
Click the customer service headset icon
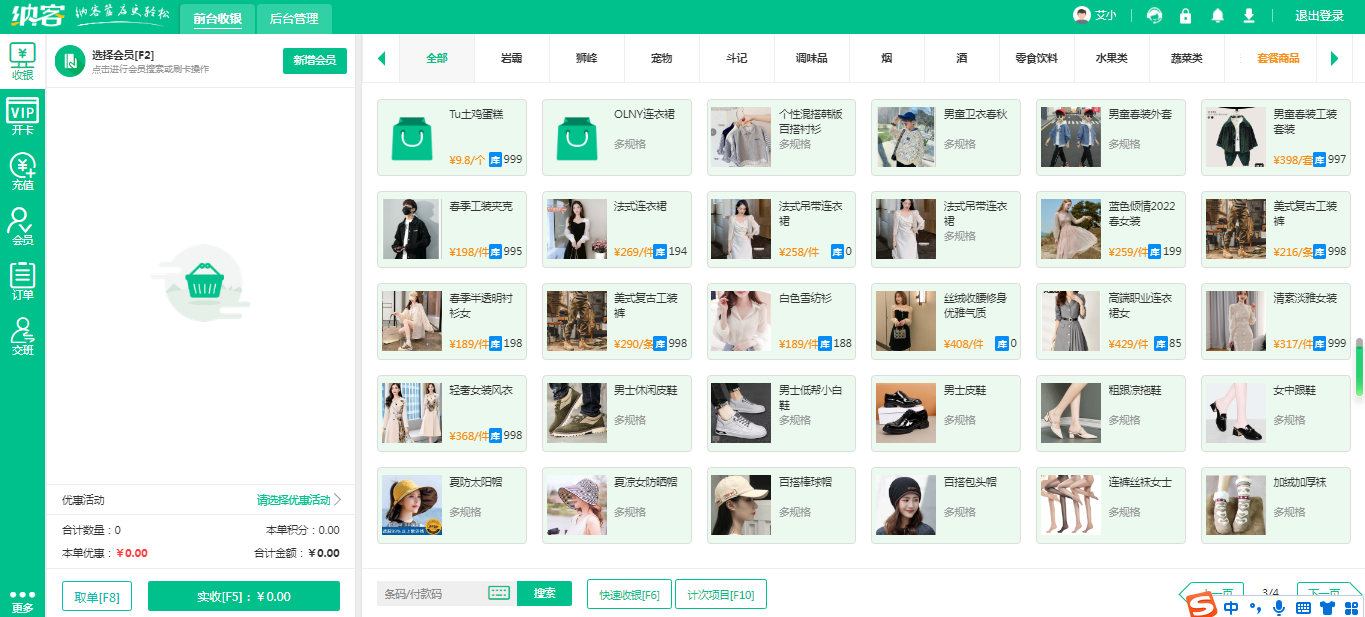[1154, 15]
